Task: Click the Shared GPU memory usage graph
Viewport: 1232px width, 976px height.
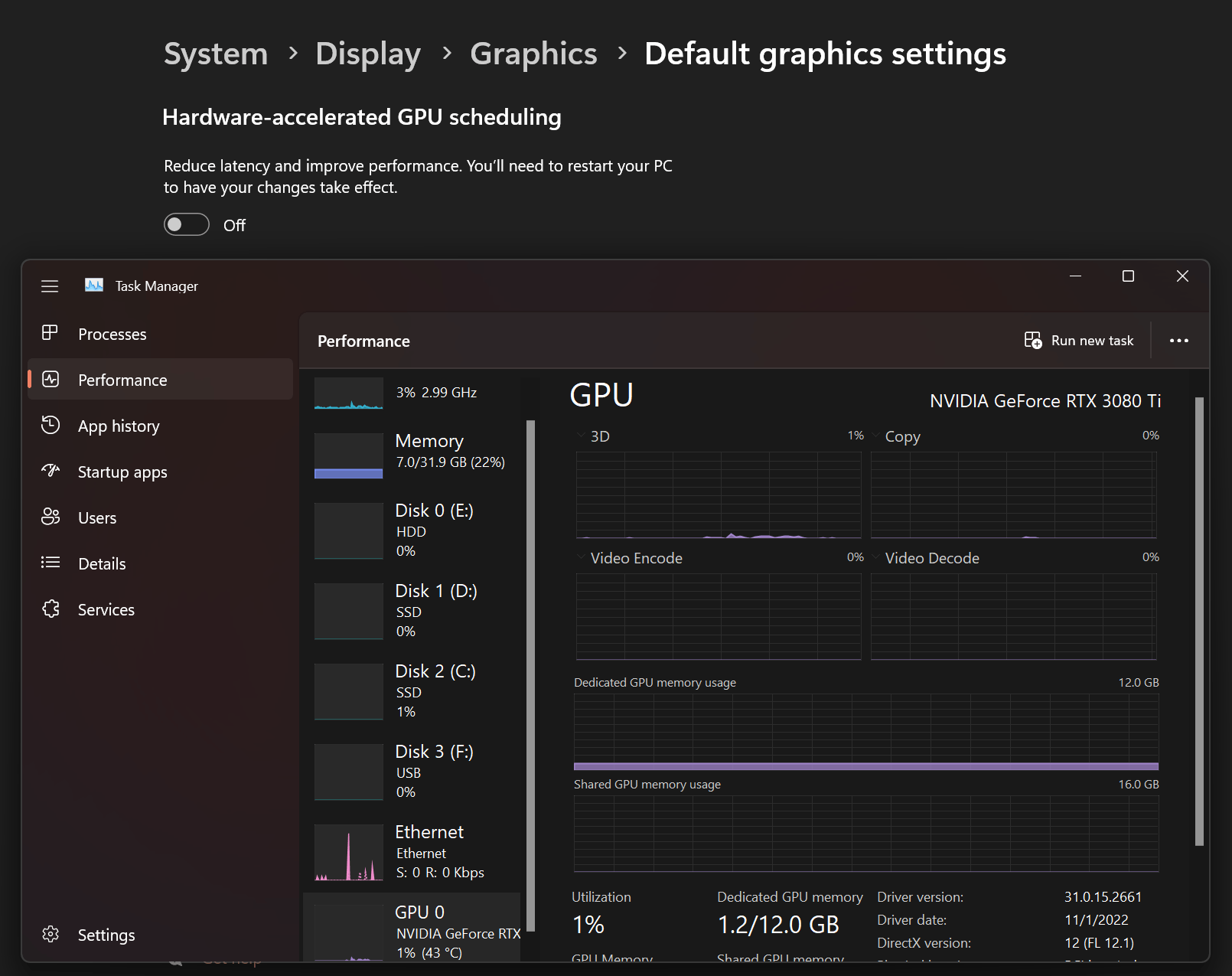Action: [x=866, y=834]
